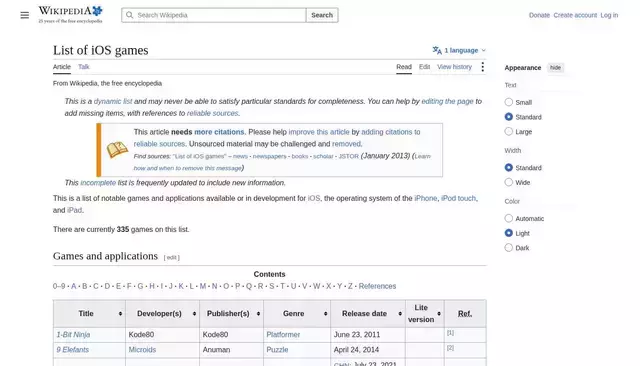Click the search magnifier icon
This screenshot has width=640, height=366.
click(129, 15)
